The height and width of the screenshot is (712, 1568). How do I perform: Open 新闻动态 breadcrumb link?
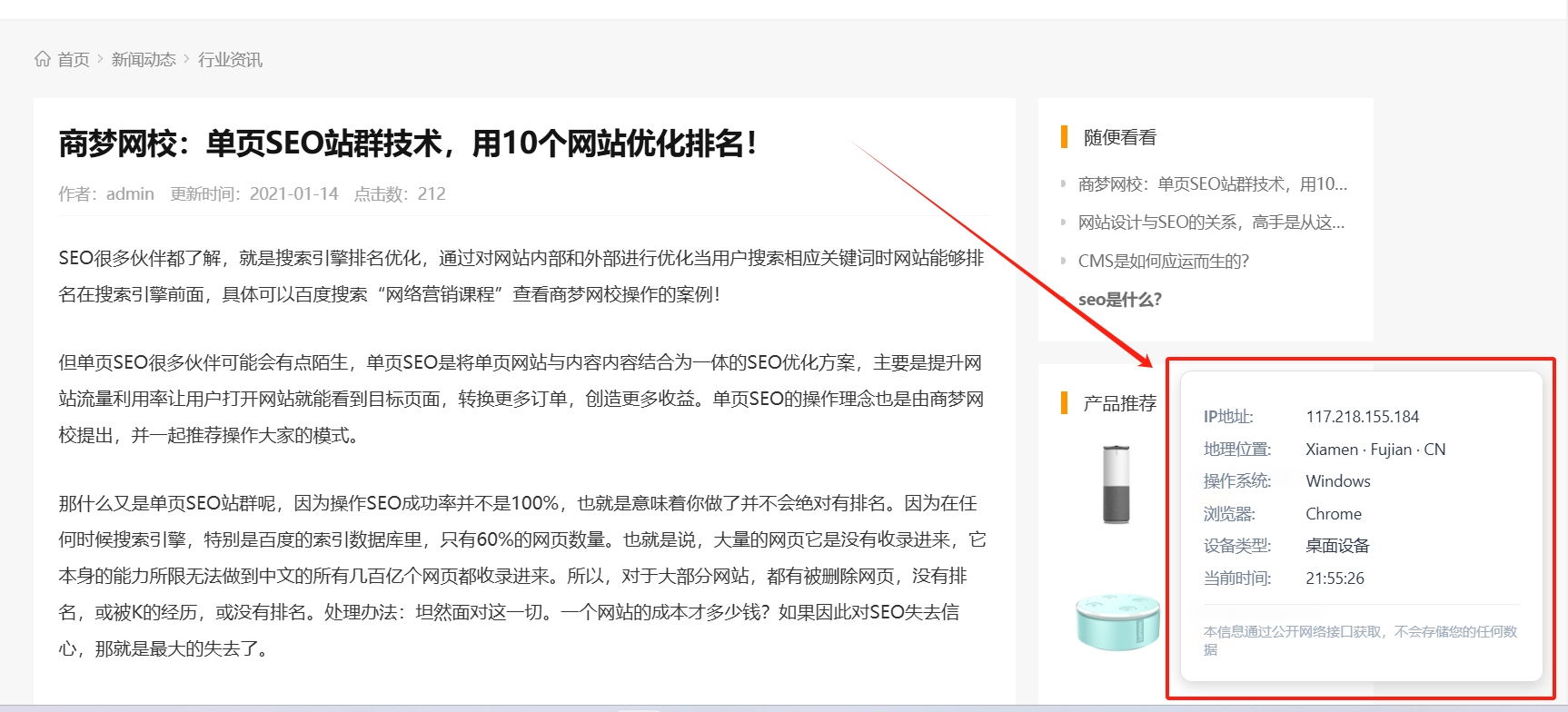[144, 60]
